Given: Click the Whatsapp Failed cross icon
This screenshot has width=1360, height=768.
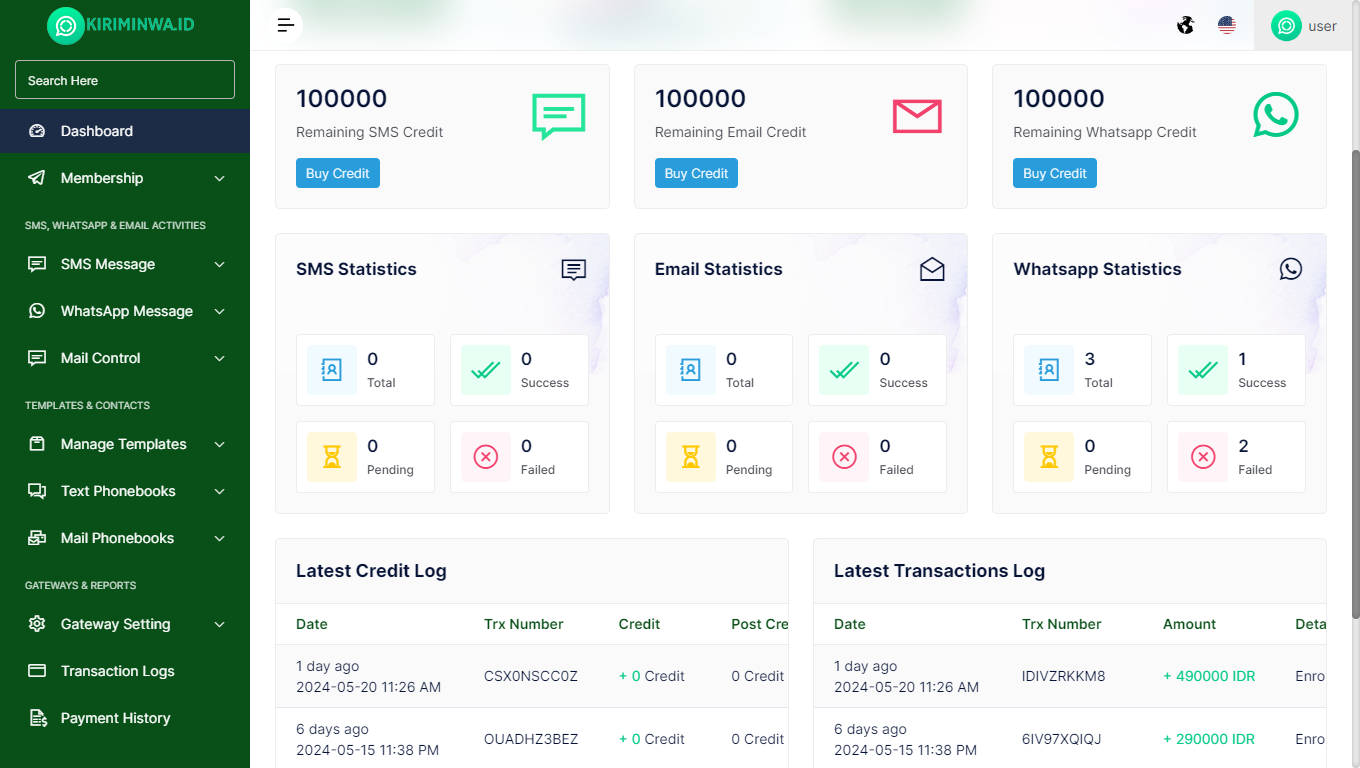Looking at the screenshot, I should (1203, 457).
